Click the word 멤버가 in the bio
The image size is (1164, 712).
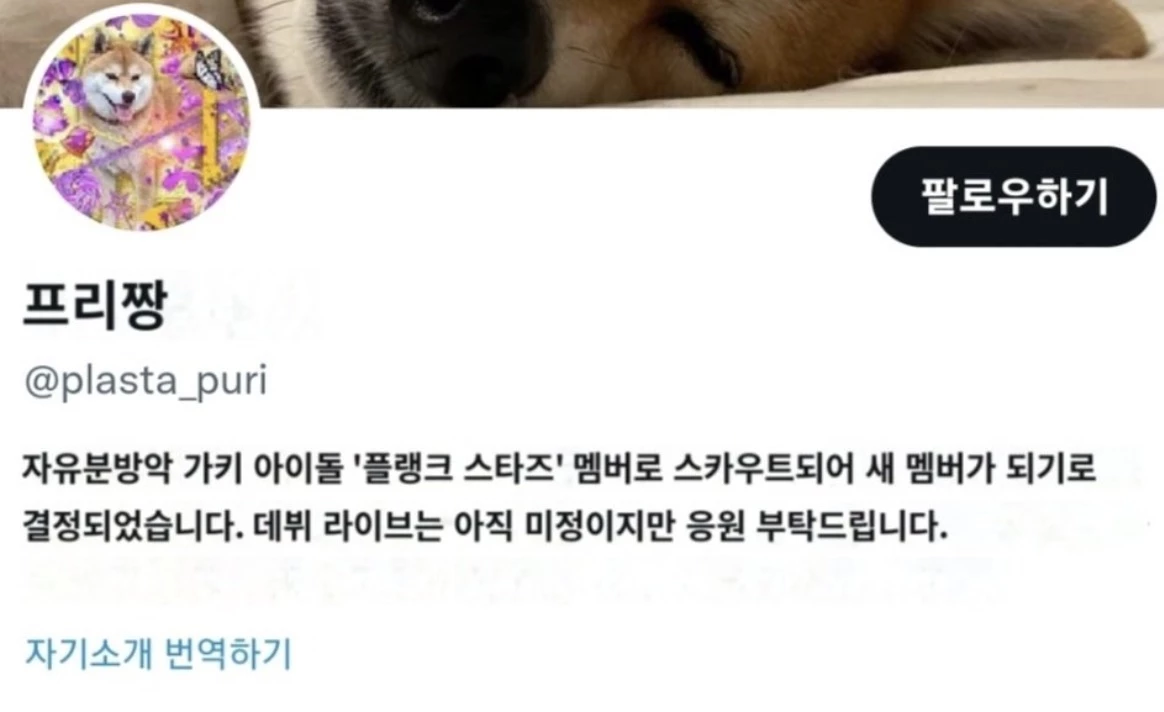click(x=950, y=468)
